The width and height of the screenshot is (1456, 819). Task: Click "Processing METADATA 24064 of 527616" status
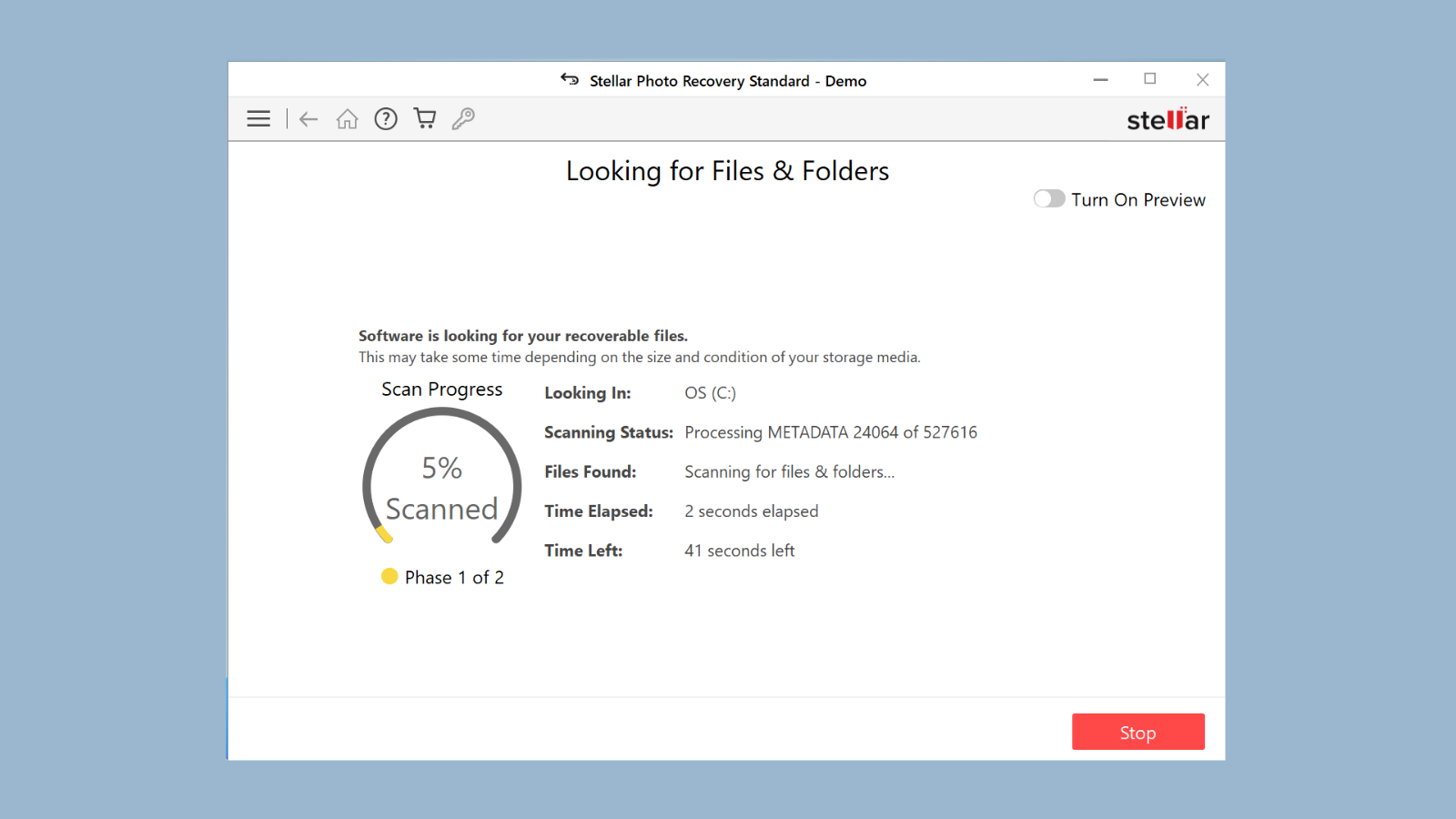pyautogui.click(x=831, y=432)
